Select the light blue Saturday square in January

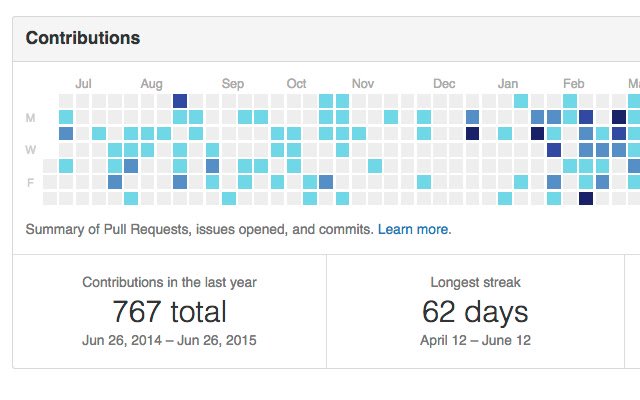(x=505, y=198)
